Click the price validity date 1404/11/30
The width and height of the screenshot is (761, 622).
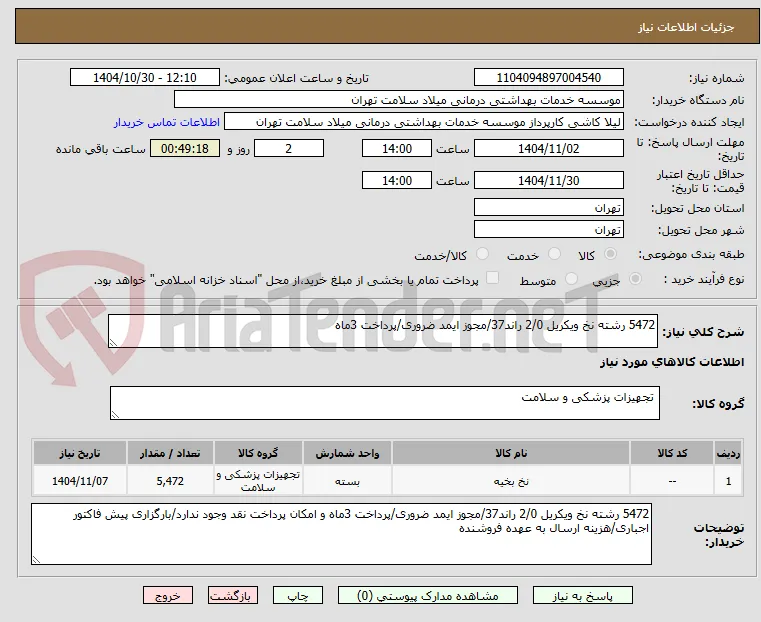point(548,180)
